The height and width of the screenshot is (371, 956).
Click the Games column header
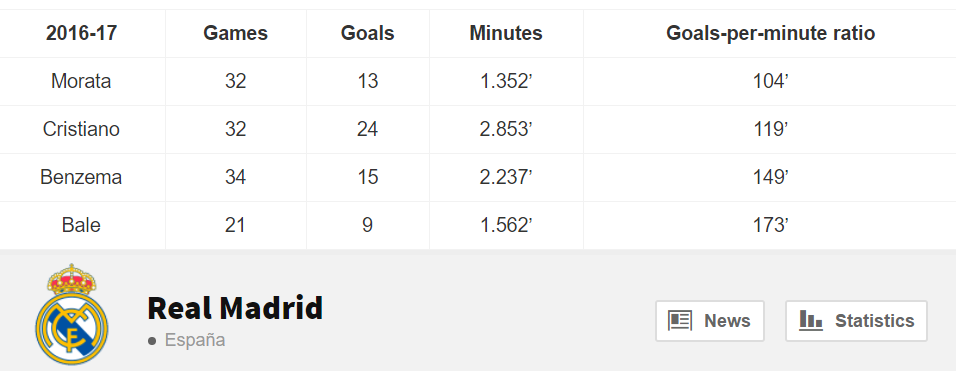click(235, 33)
